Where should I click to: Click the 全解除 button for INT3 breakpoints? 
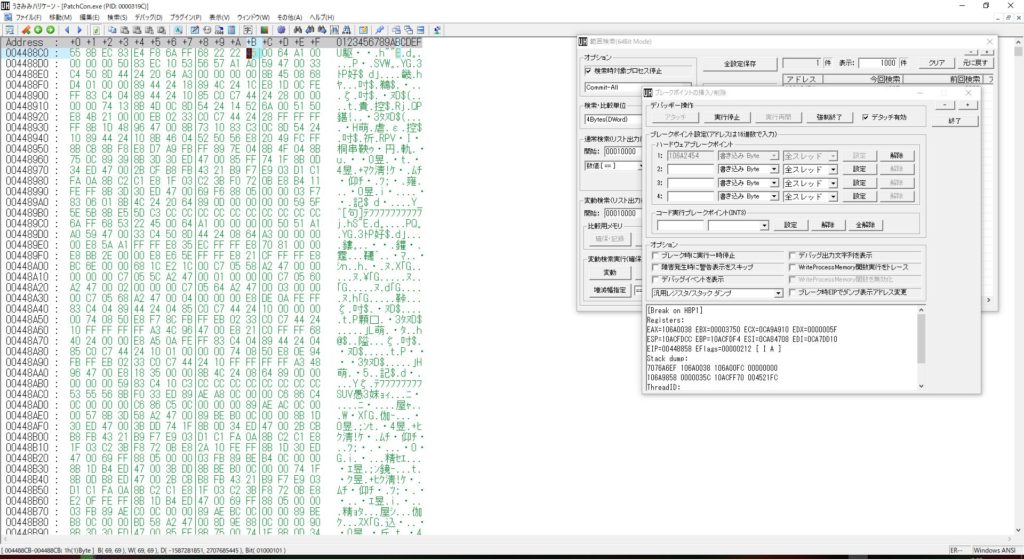[866, 225]
